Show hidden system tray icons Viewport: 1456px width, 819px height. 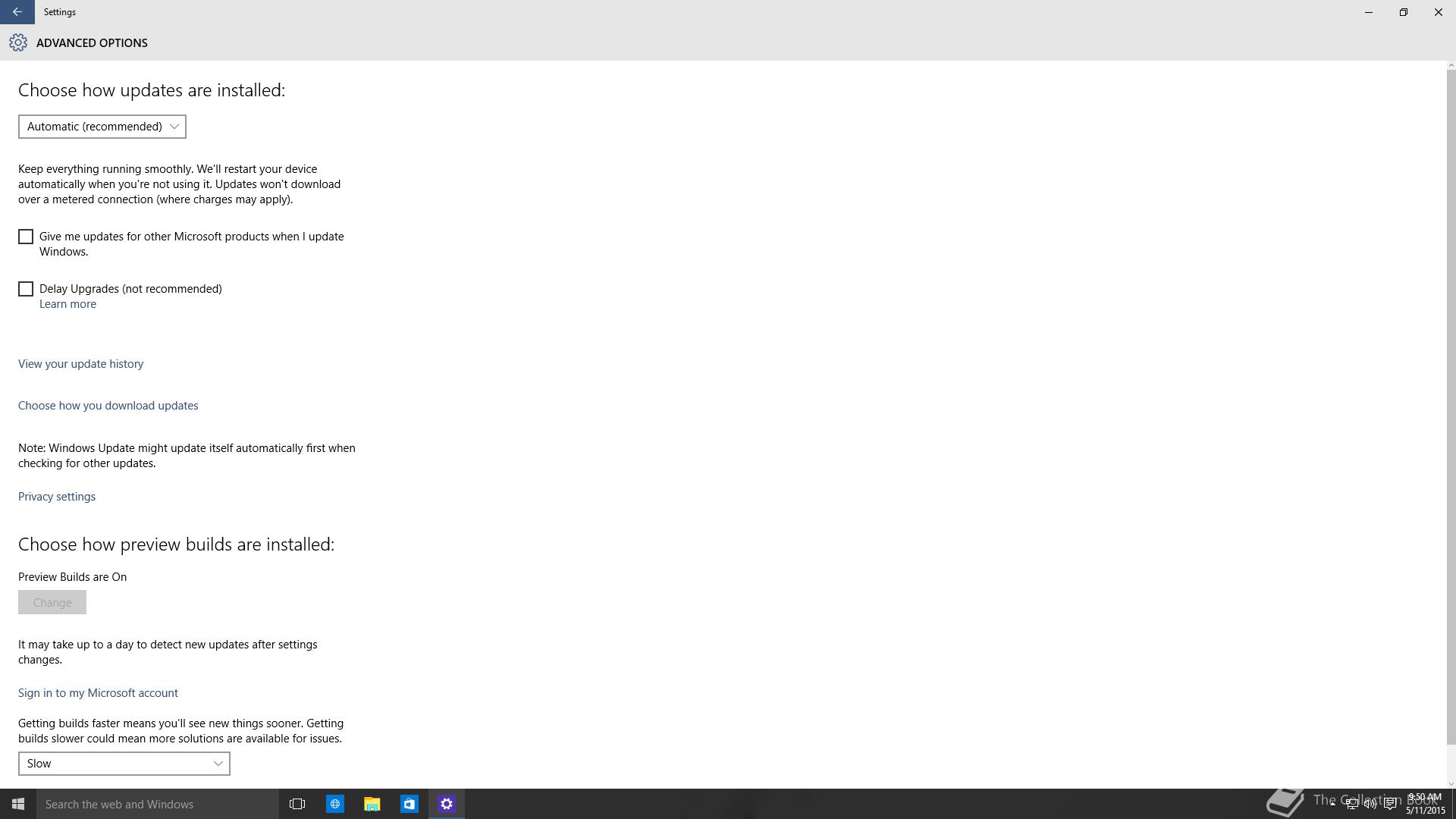[x=1332, y=804]
